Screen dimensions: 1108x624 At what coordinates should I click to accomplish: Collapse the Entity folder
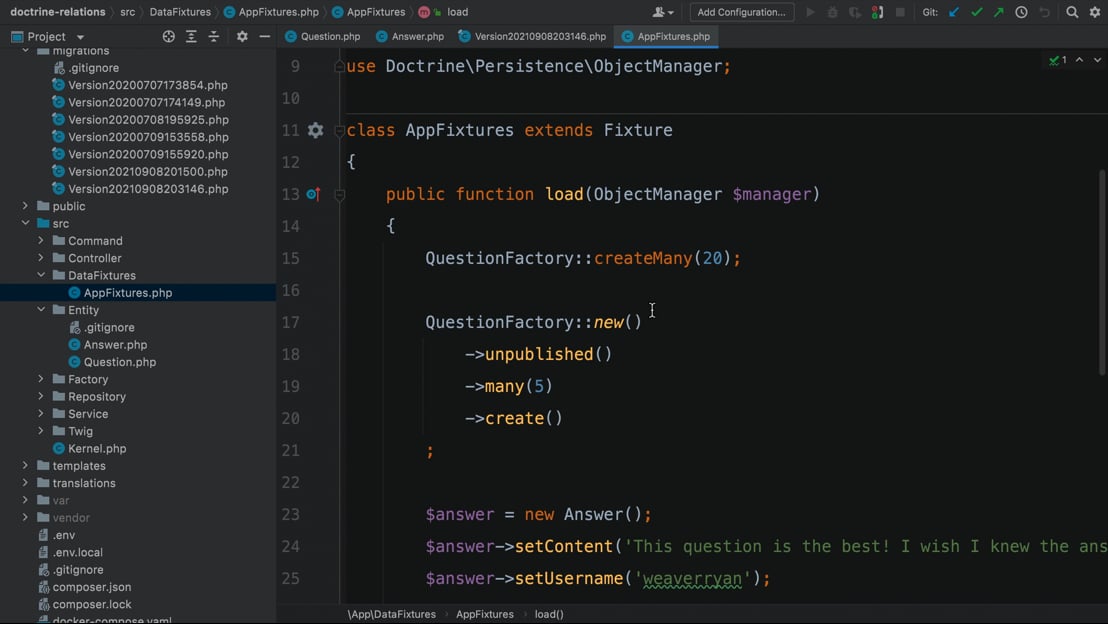[41, 310]
